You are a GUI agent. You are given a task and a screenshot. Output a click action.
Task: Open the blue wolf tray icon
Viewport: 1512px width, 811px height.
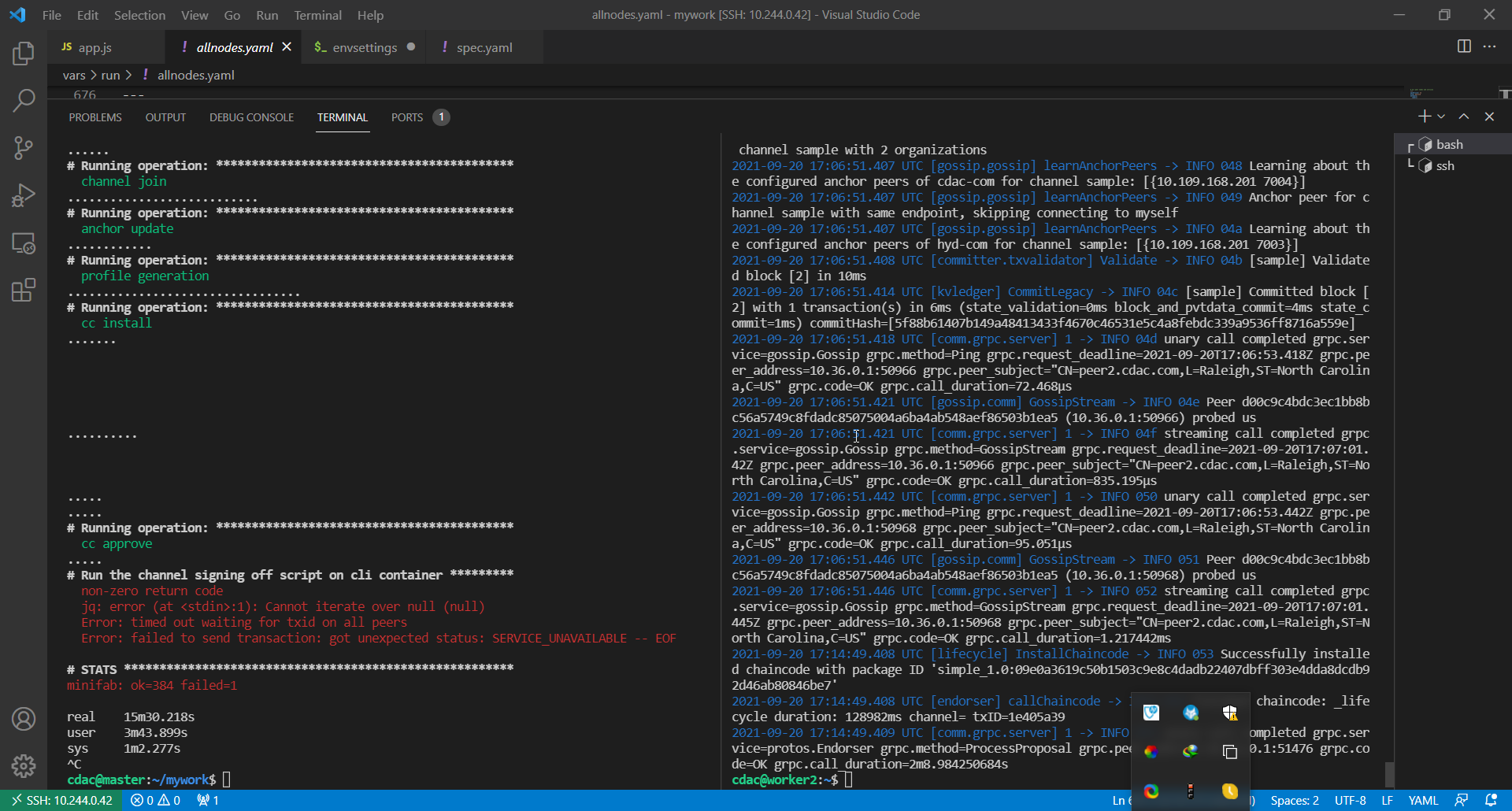pyautogui.click(x=1191, y=713)
